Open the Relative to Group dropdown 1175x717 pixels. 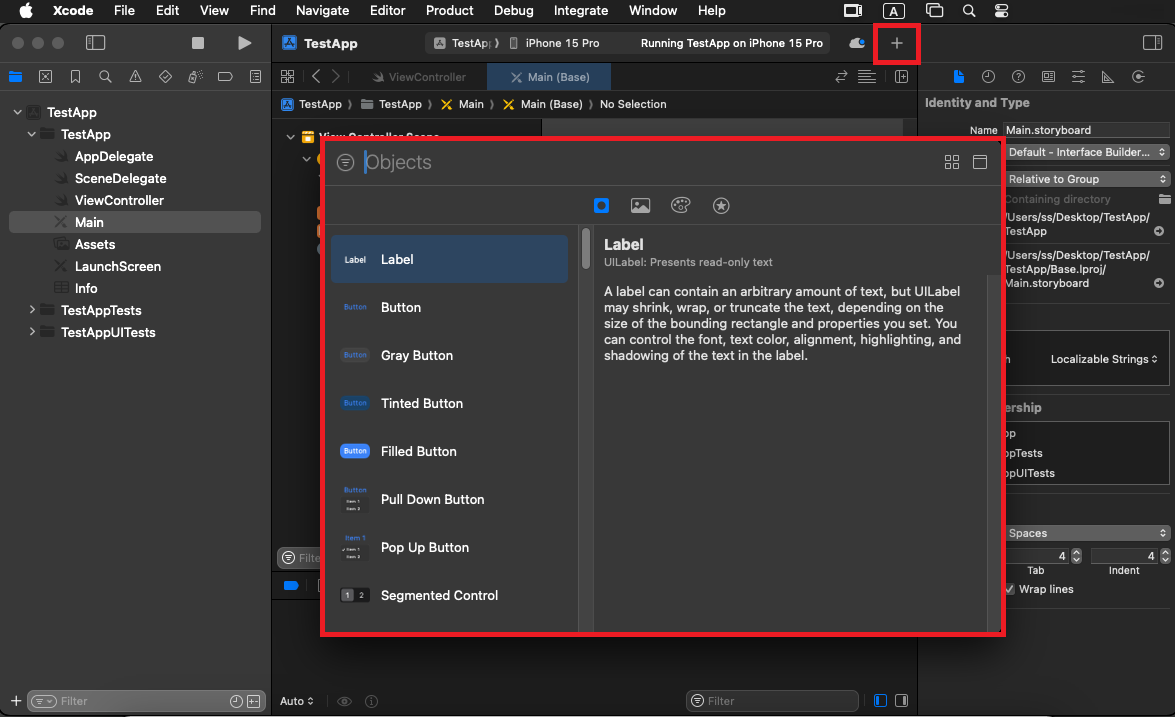pyautogui.click(x=1086, y=179)
